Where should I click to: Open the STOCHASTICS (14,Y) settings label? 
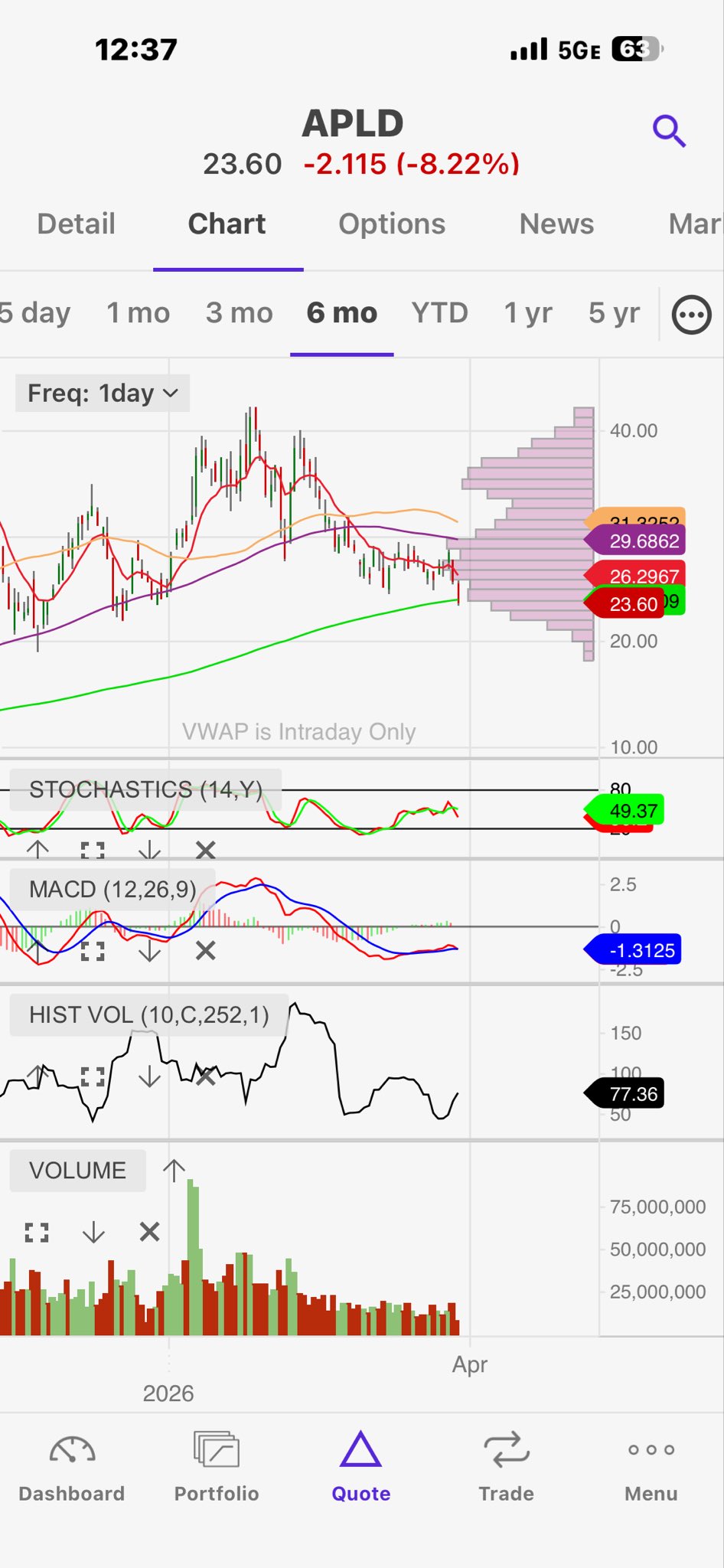[x=145, y=789]
